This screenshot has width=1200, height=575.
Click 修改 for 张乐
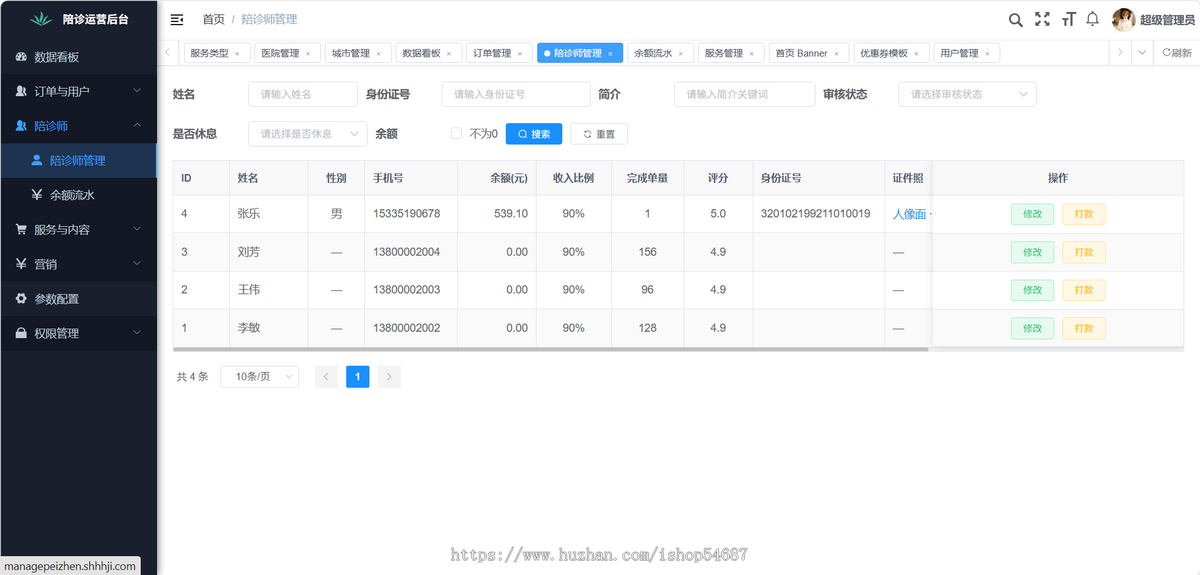tap(1032, 214)
